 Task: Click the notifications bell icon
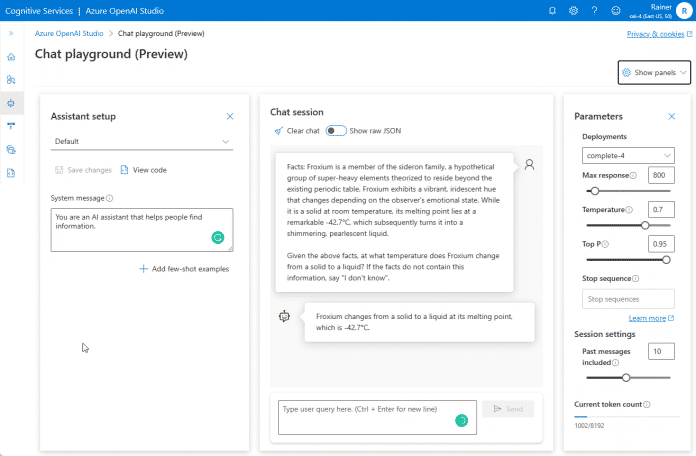[x=552, y=11]
